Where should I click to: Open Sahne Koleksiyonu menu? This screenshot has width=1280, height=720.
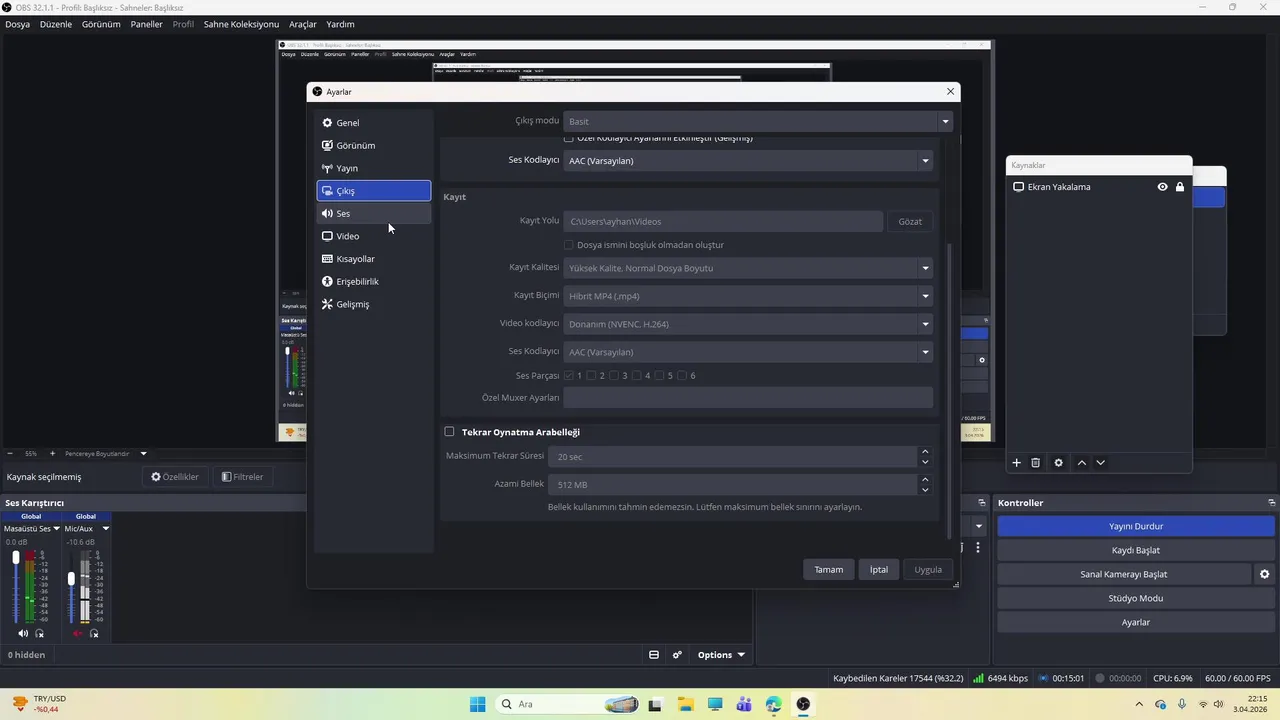coord(241,24)
